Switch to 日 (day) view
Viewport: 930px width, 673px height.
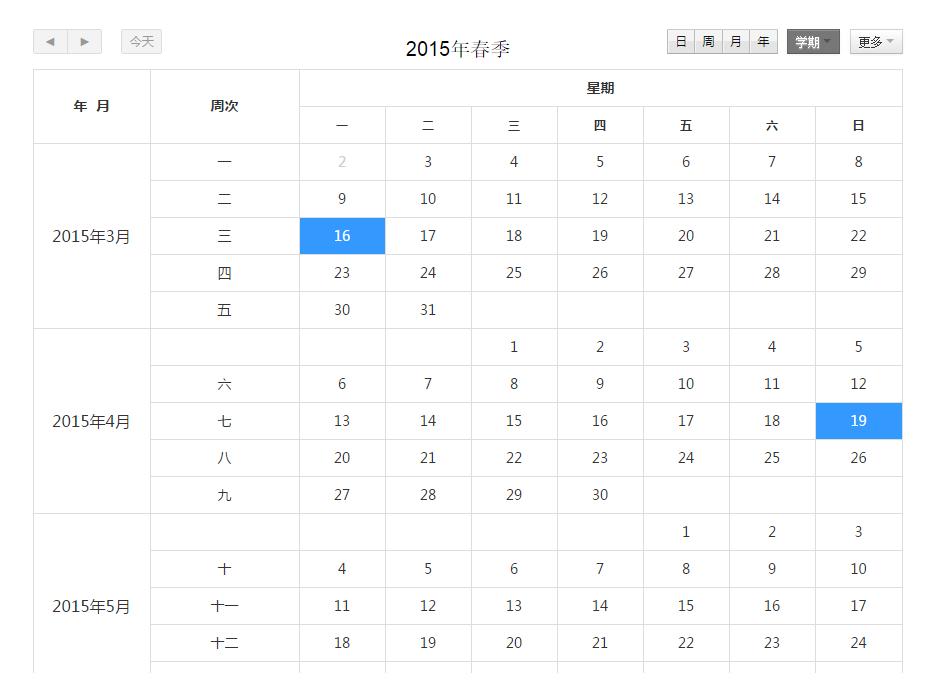click(681, 42)
